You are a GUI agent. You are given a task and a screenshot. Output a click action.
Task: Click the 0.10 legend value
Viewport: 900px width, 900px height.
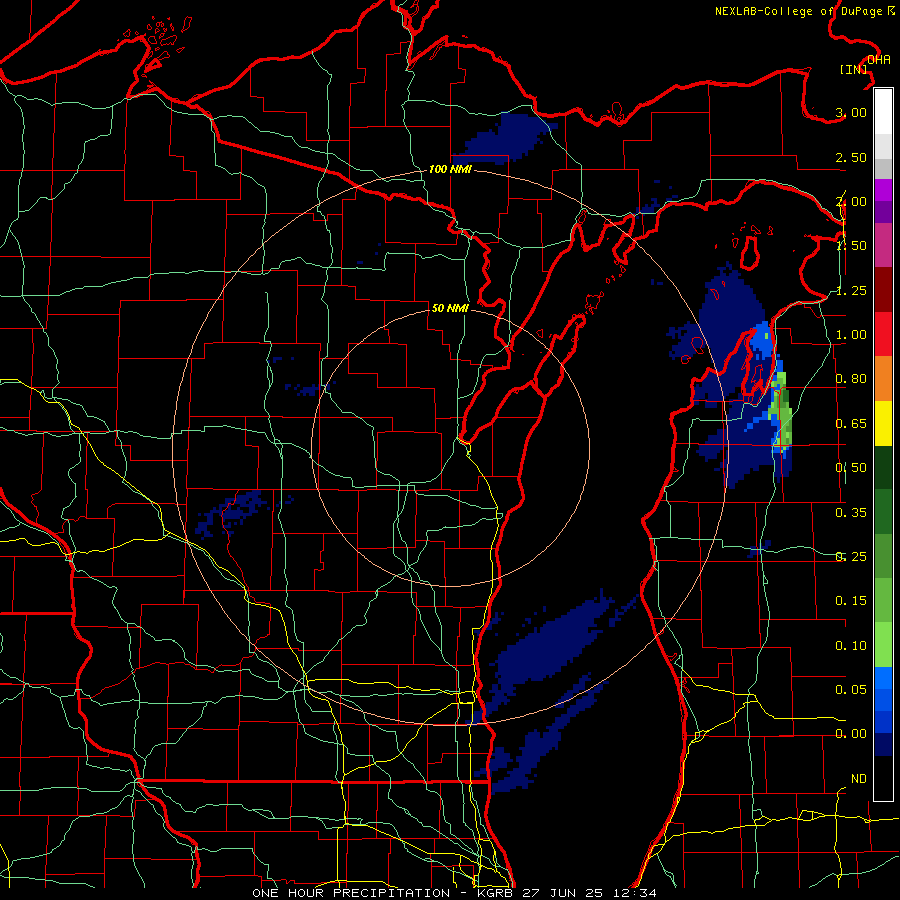[x=851, y=646]
